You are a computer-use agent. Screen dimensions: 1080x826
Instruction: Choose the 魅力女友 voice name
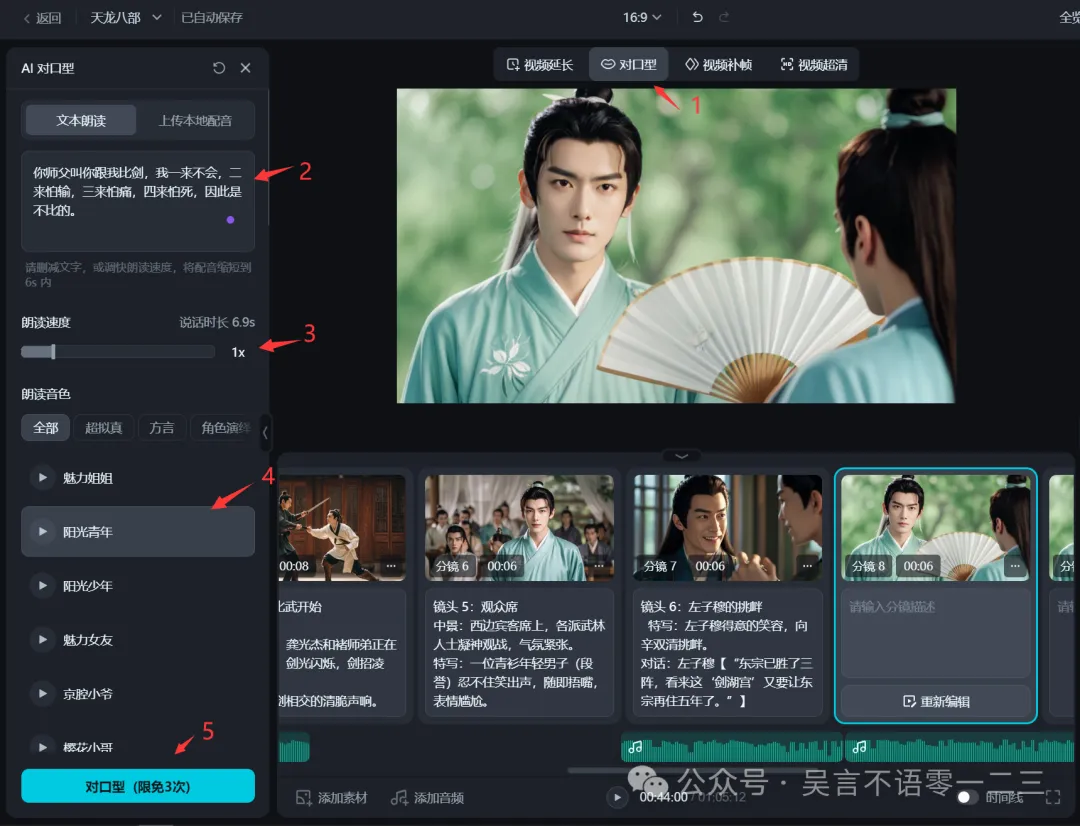pyautogui.click(x=87, y=640)
